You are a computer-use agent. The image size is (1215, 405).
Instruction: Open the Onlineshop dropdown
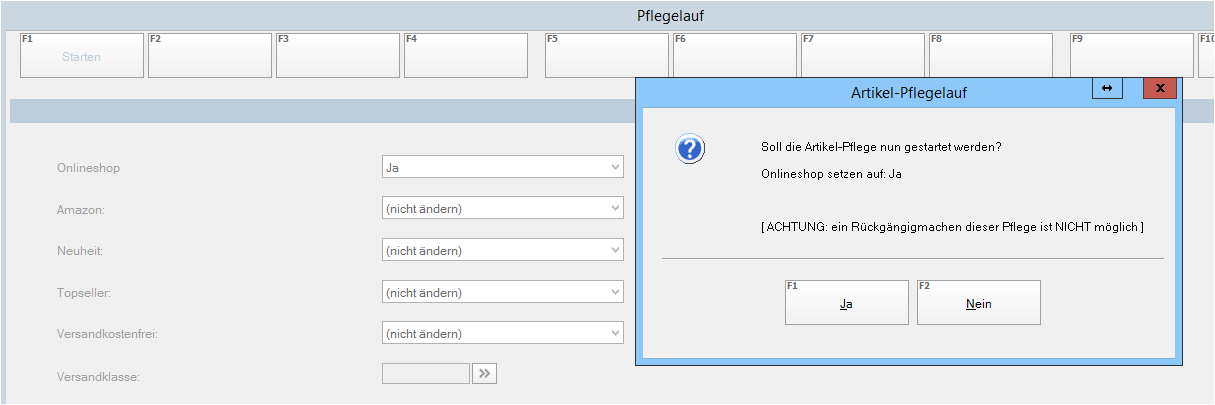pos(615,168)
